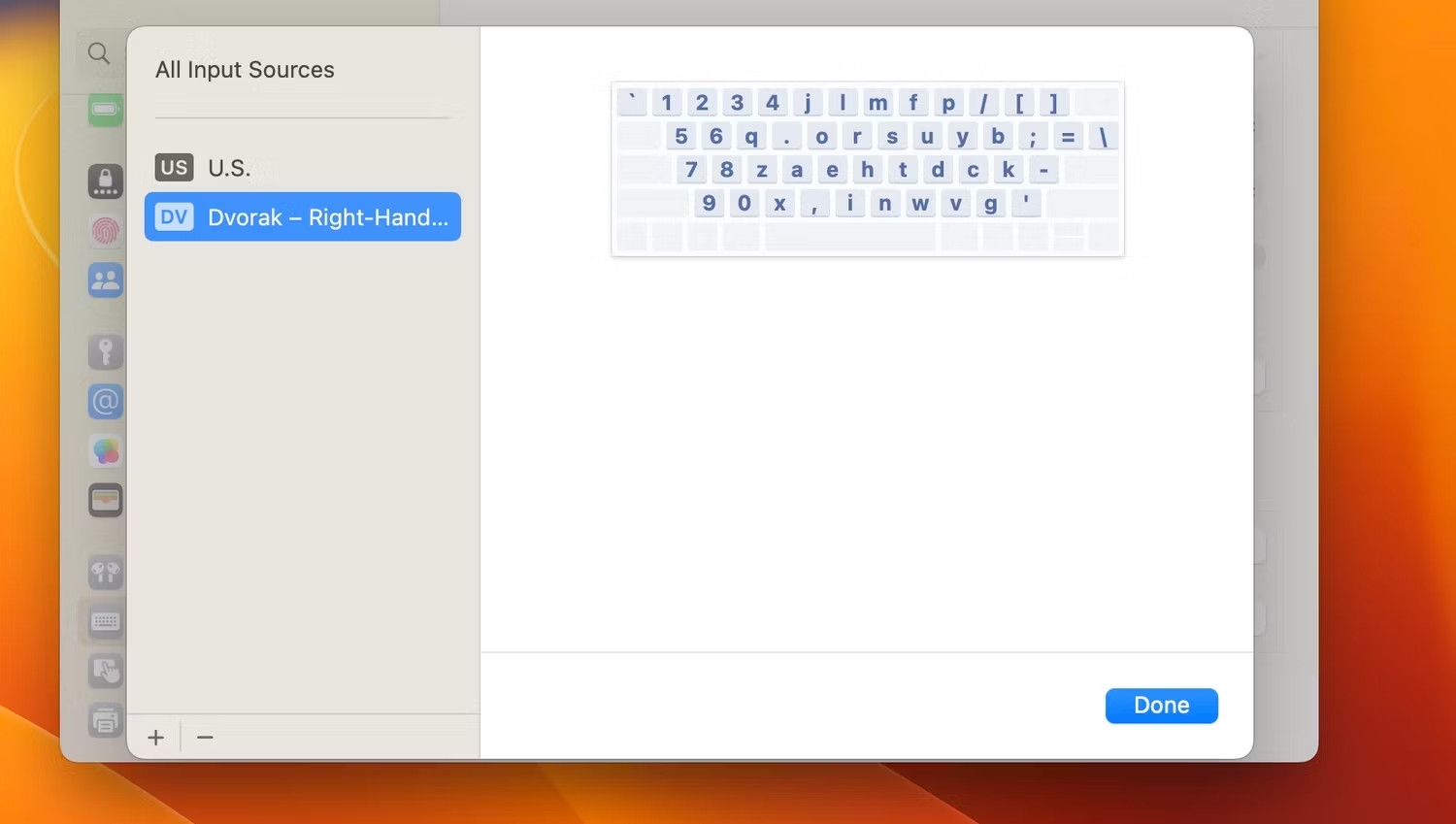The width and height of the screenshot is (1456, 824).
Task: Select Dvorak – Right-Hand input source
Action: 303,216
